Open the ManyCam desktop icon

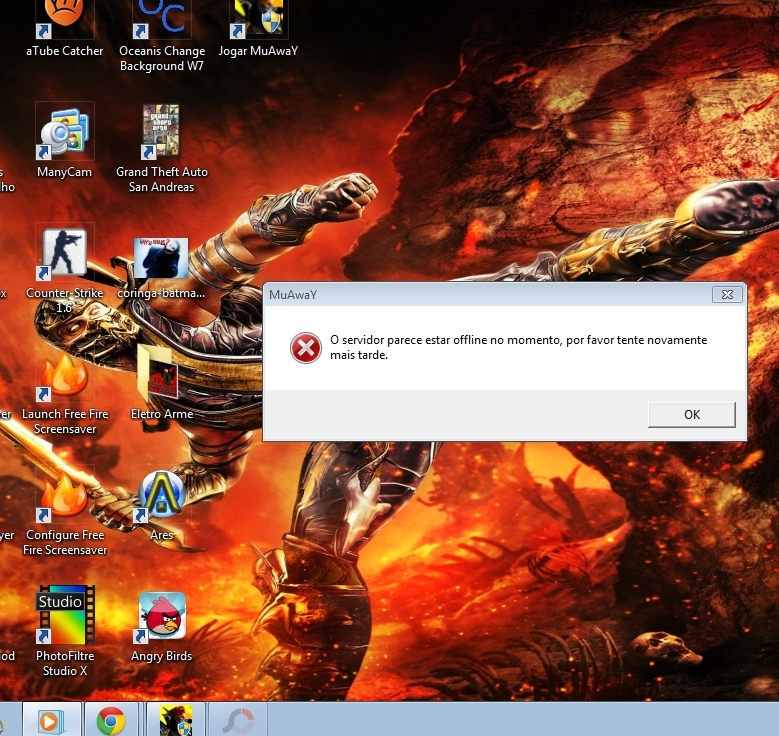(x=64, y=131)
